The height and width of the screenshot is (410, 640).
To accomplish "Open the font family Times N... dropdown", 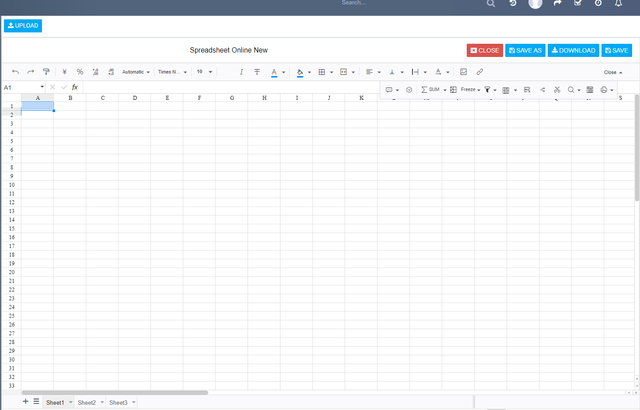I will 172,72.
